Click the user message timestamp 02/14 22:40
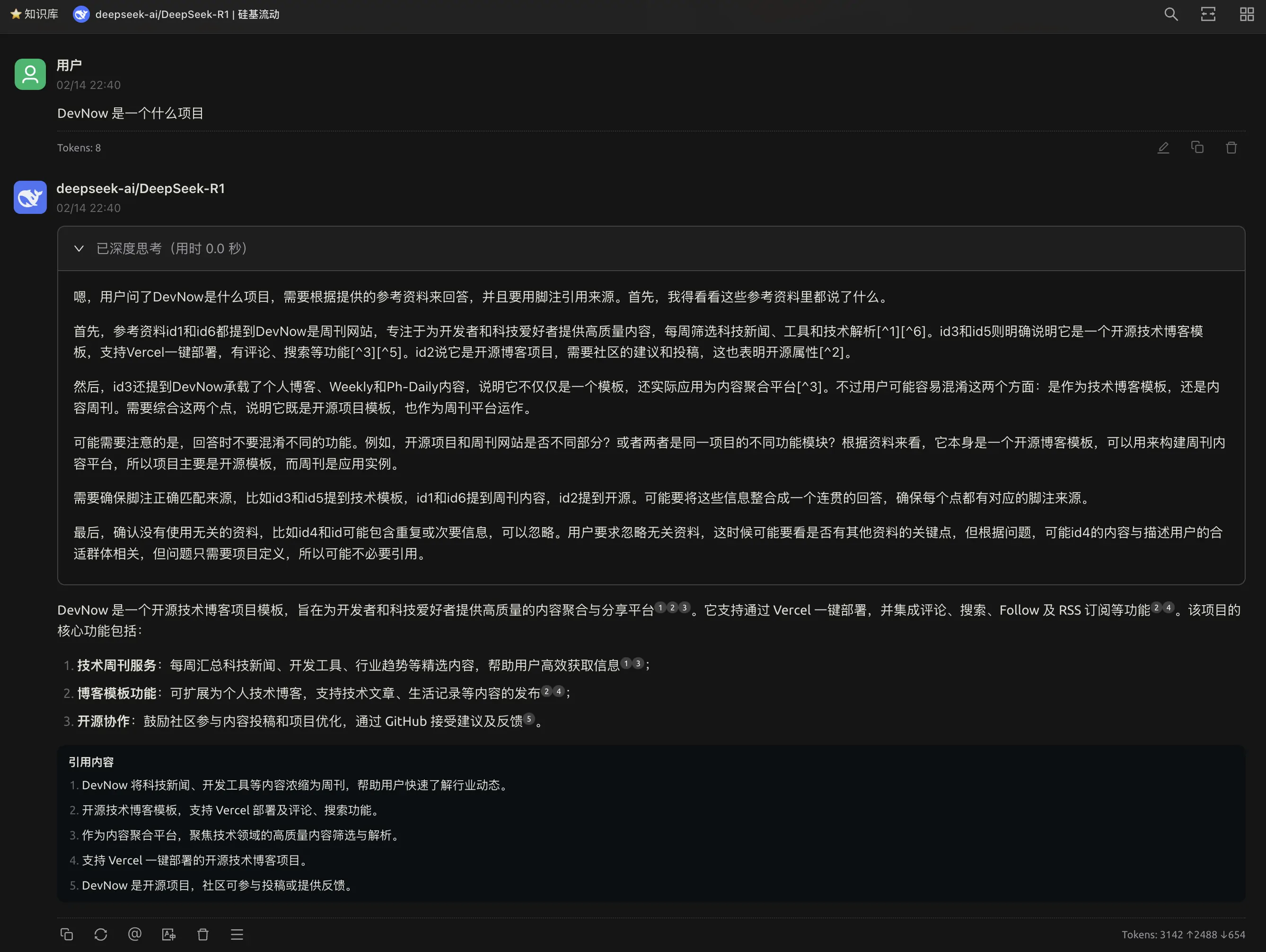The image size is (1266, 952). pyautogui.click(x=89, y=85)
